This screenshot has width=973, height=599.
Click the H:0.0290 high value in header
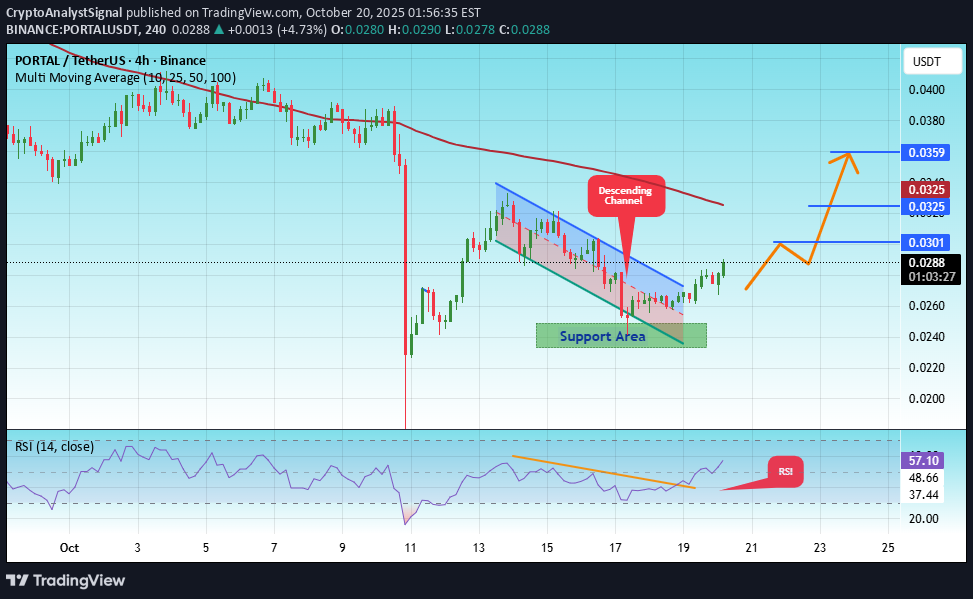pyautogui.click(x=415, y=29)
